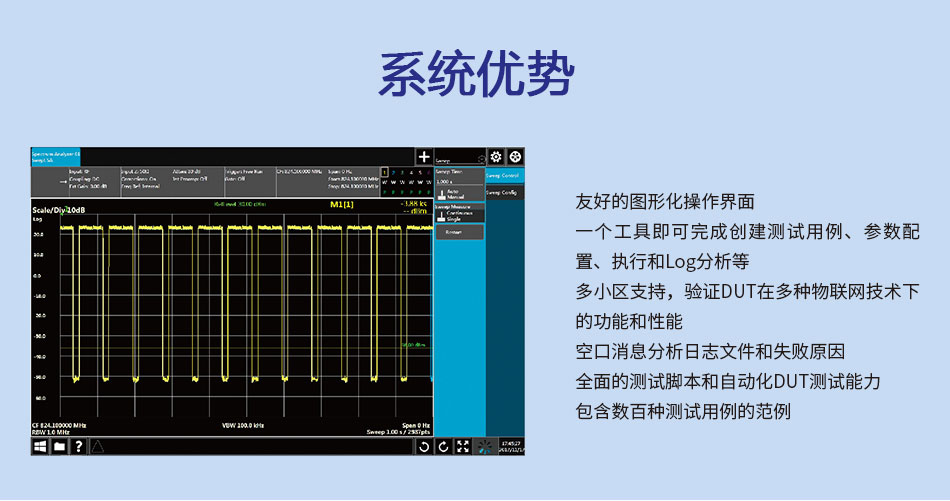Image resolution: width=950 pixels, height=501 pixels.
Task: Open the Windows start icon
Action: point(40,446)
